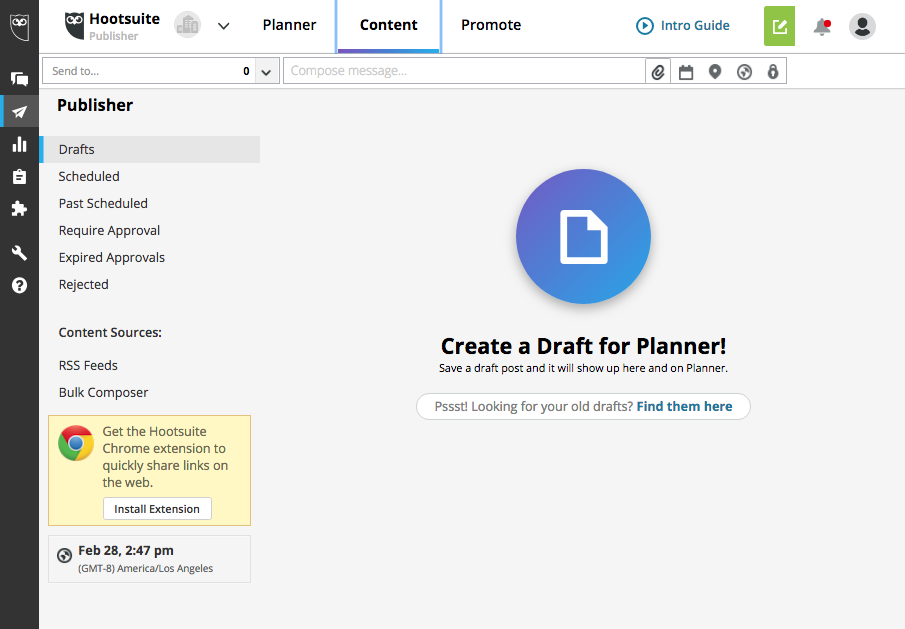This screenshot has width=905, height=629.
Task: Open RSS Feeds content source
Action: (x=88, y=365)
